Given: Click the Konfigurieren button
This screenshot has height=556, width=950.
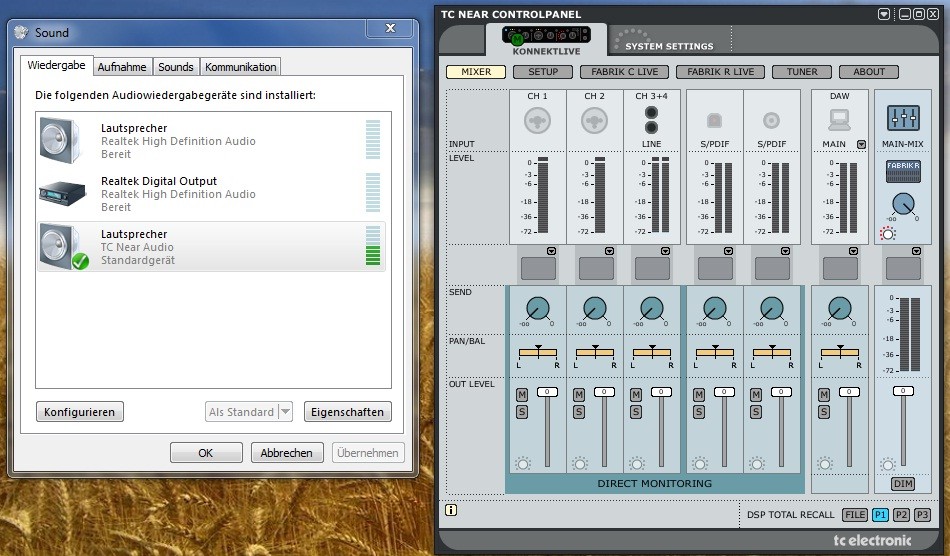Looking at the screenshot, I should point(79,412).
